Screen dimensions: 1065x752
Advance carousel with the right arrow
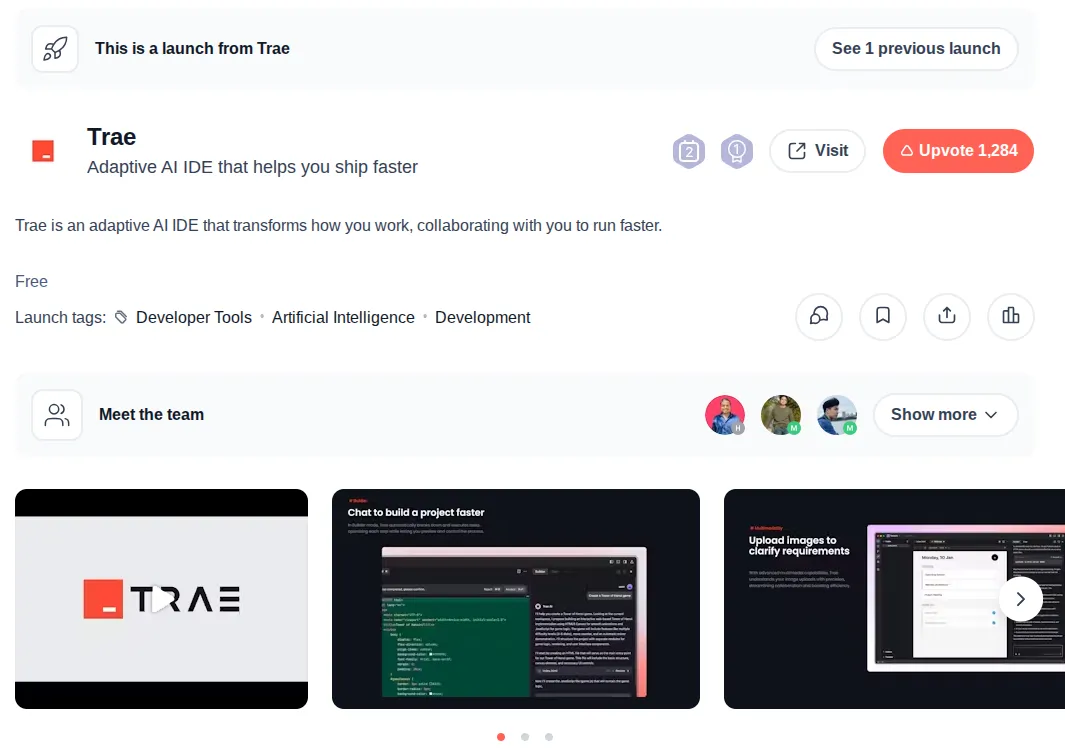[1021, 599]
